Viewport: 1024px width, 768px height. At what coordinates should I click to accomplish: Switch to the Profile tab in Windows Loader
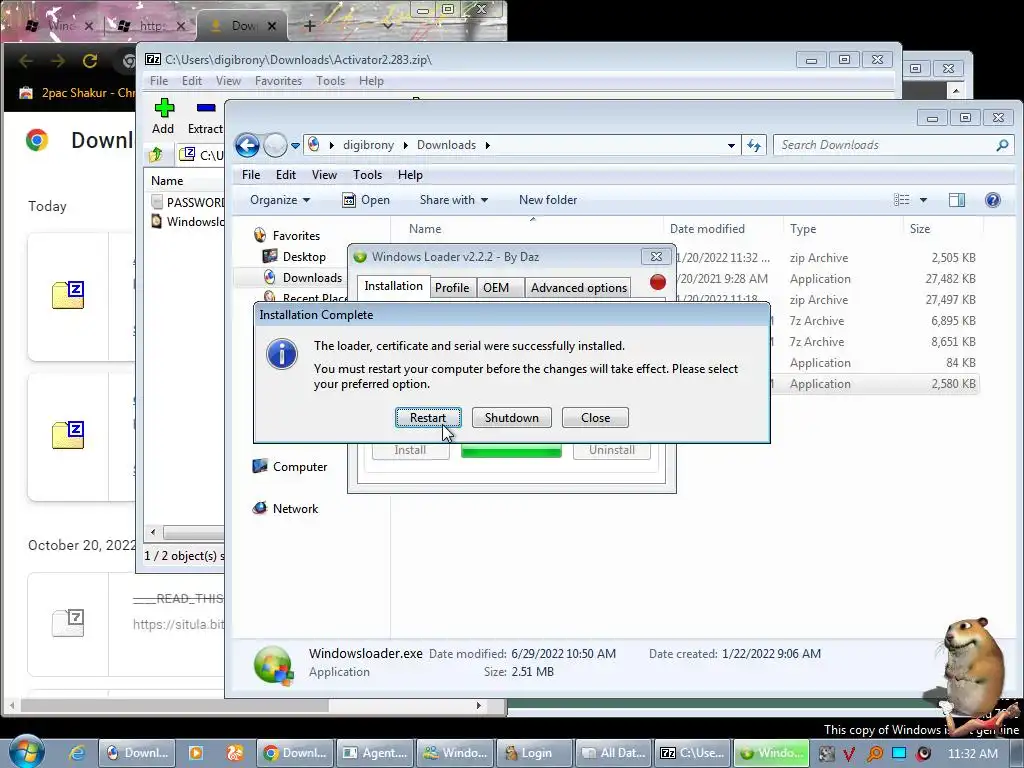(x=452, y=287)
